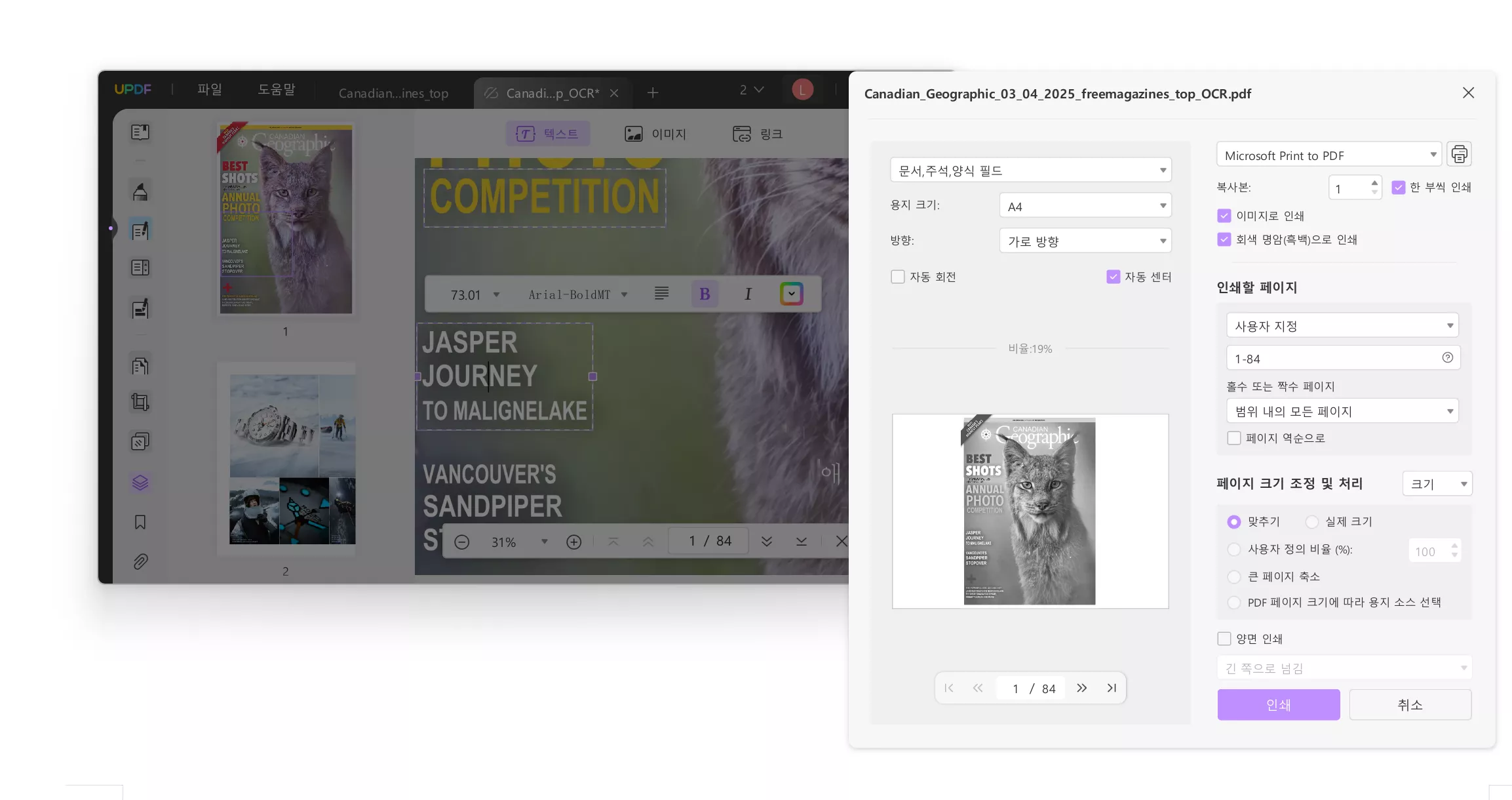1512x800 pixels.
Task: Select the crop pages tool in sidebar
Action: [x=140, y=402]
